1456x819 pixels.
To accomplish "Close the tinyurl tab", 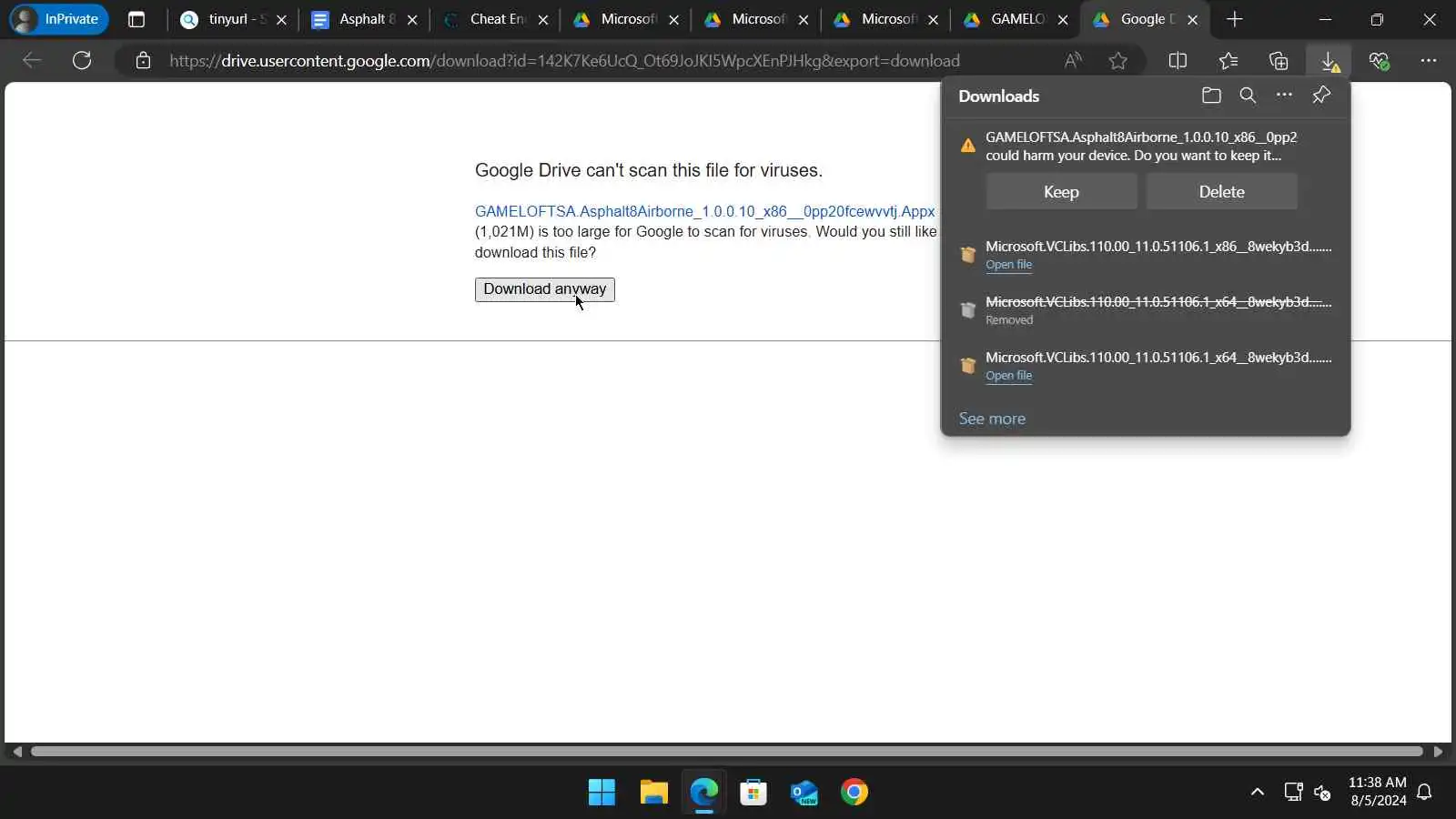I will tap(281, 19).
